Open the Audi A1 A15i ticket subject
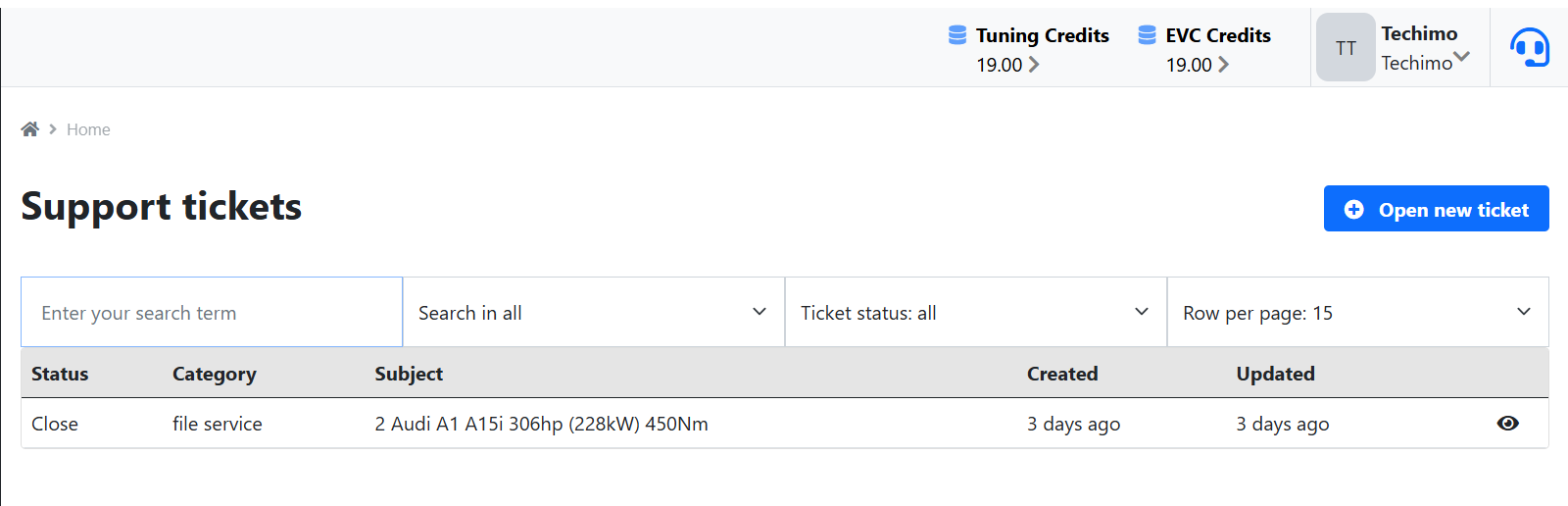The height and width of the screenshot is (506, 1568). (541, 424)
